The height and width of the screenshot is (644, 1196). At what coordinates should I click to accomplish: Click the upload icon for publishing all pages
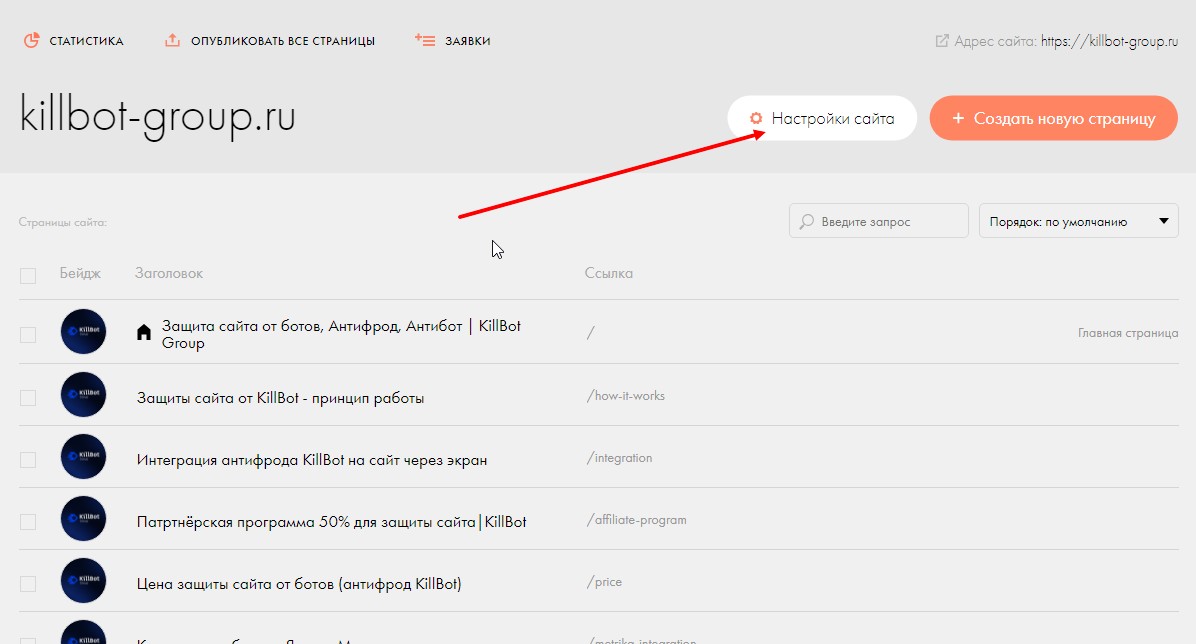(172, 40)
